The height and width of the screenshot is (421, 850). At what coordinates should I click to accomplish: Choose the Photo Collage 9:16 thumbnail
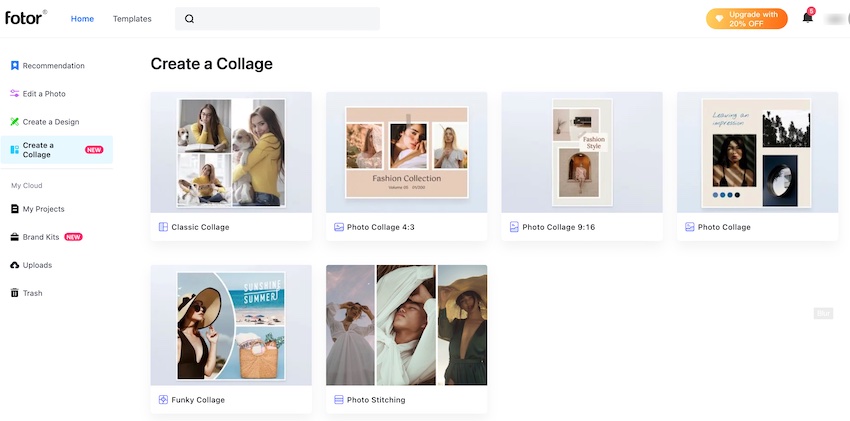(582, 152)
